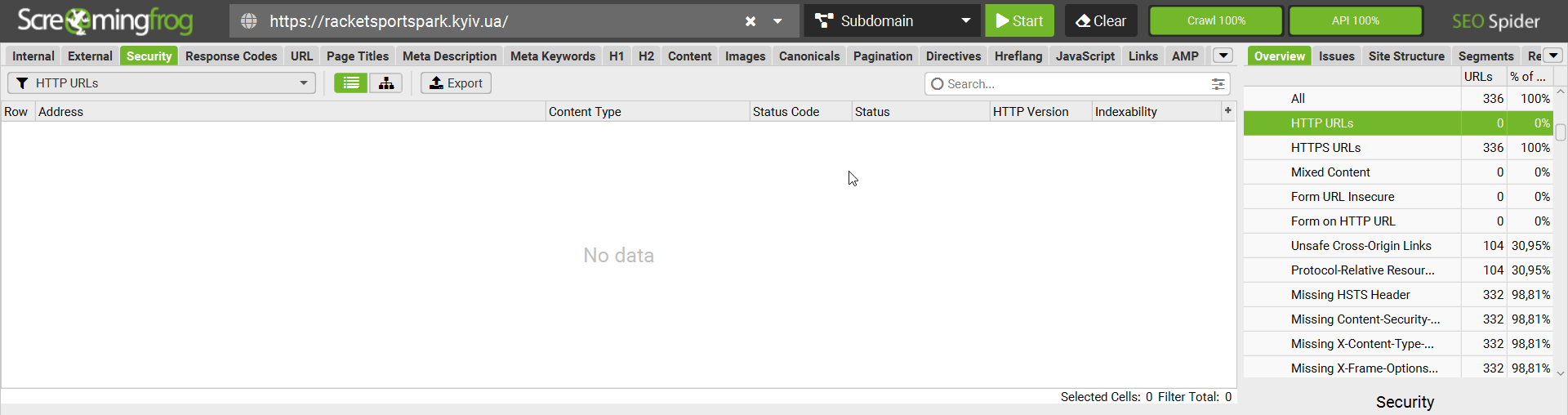Switch to the Internal tab

point(33,56)
